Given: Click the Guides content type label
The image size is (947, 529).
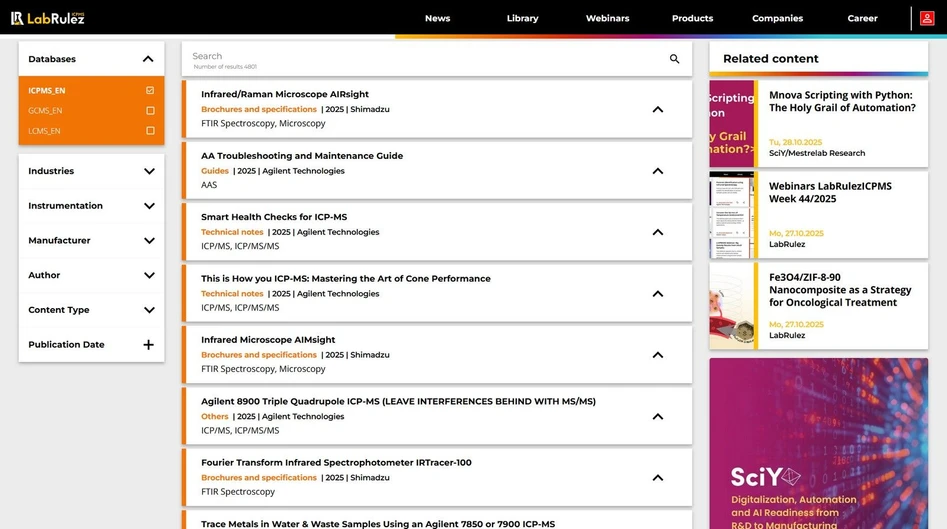Looking at the screenshot, I should (214, 171).
